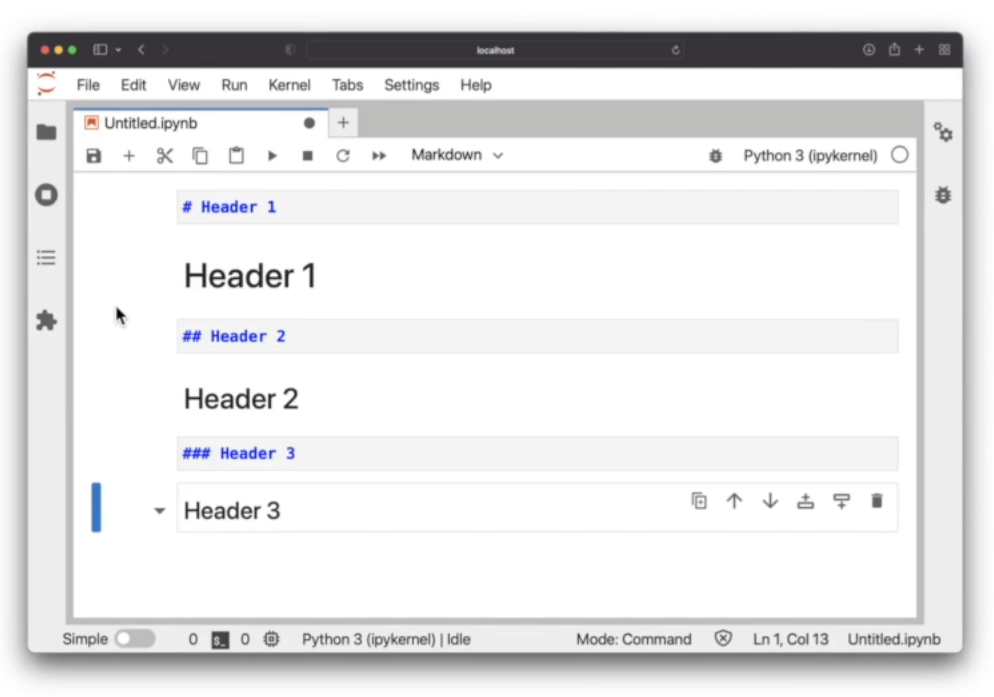Image resolution: width=994 pixels, height=697 pixels.
Task: Open the cell type Markdown dropdown
Action: click(456, 155)
